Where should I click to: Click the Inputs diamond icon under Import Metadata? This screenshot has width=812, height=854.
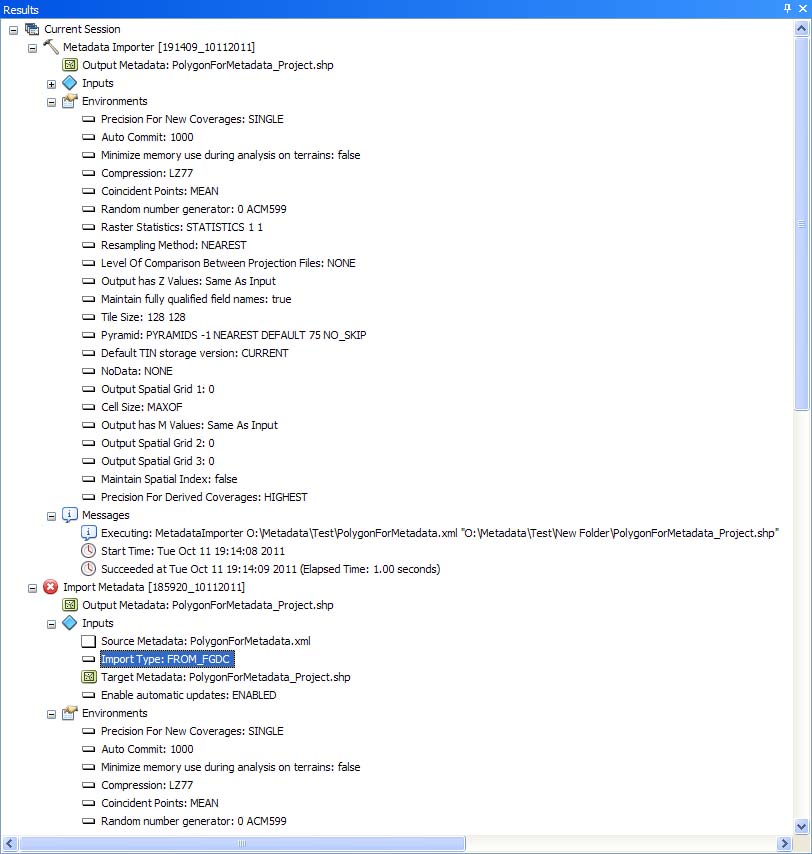click(x=70, y=623)
